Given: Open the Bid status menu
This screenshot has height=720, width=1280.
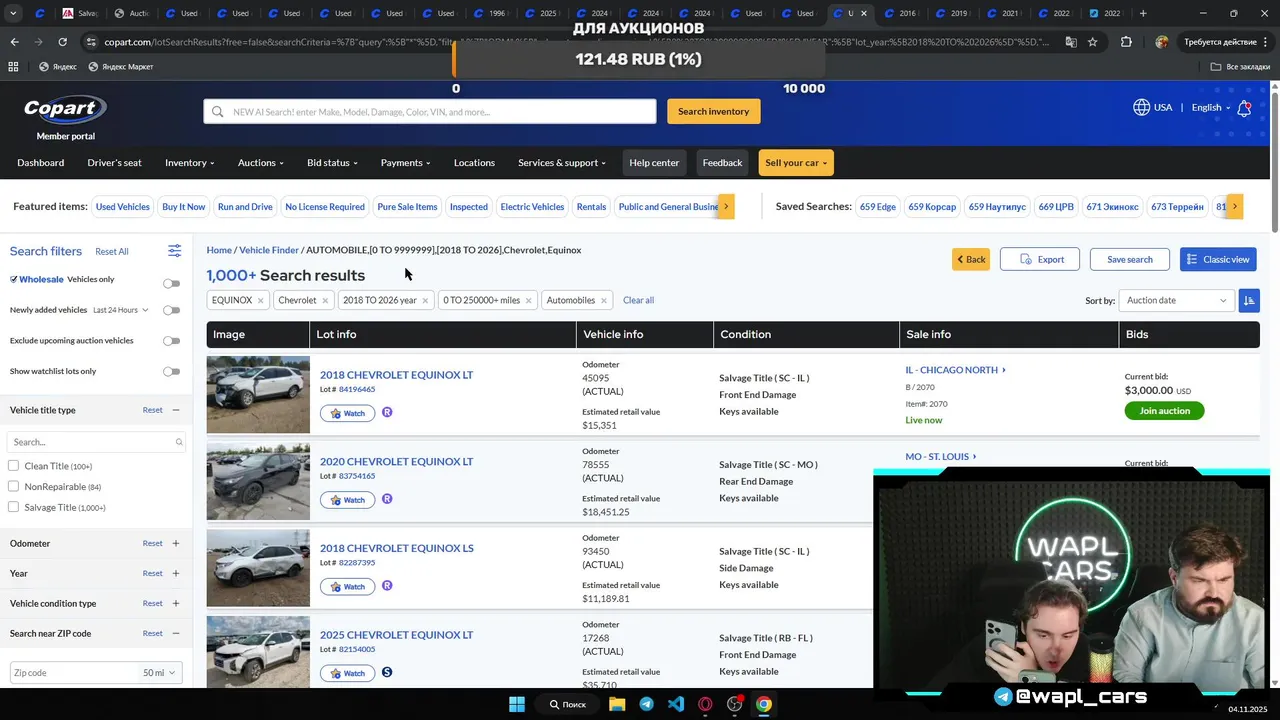Looking at the screenshot, I should pos(332,163).
